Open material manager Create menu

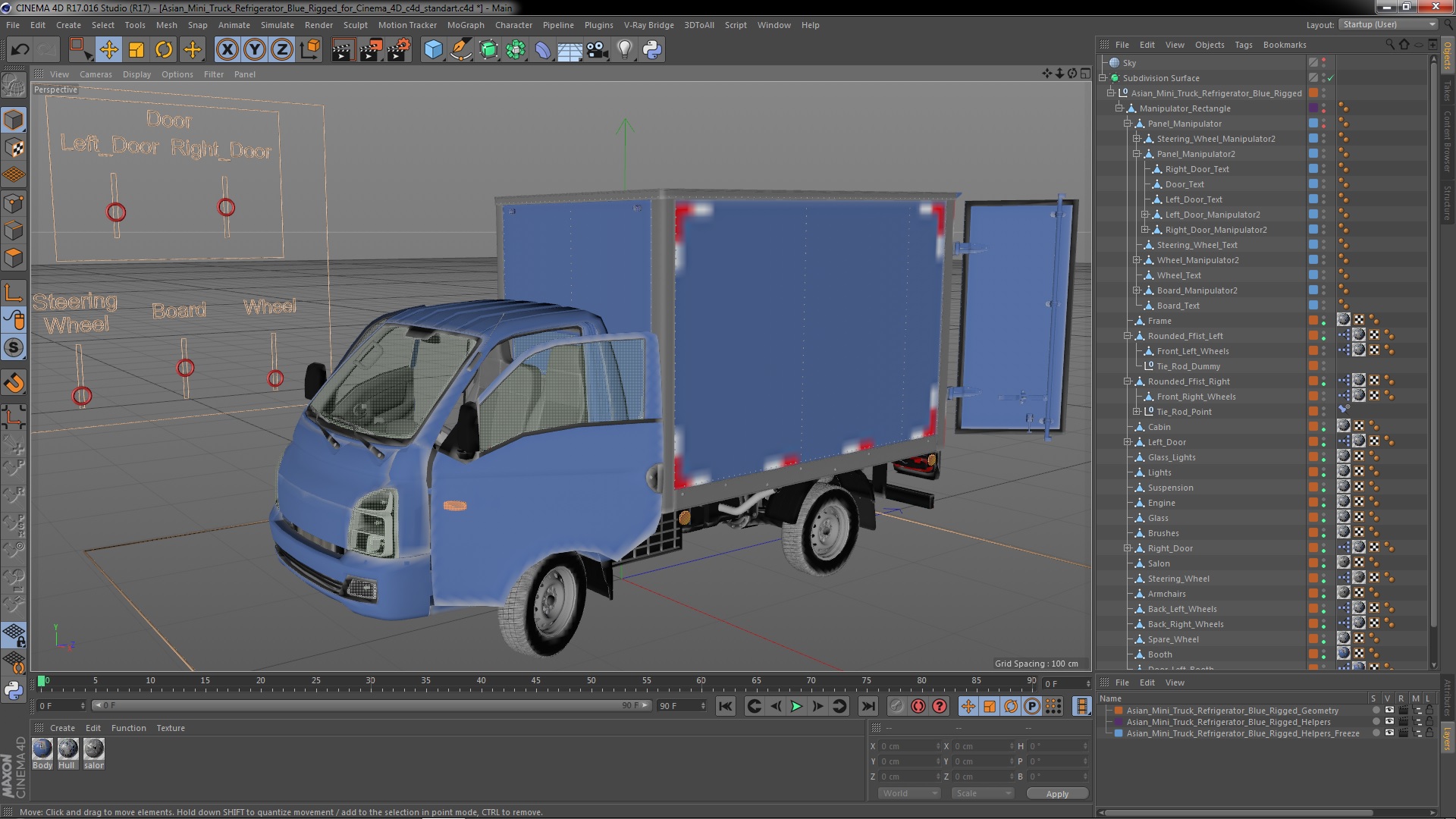coord(62,728)
